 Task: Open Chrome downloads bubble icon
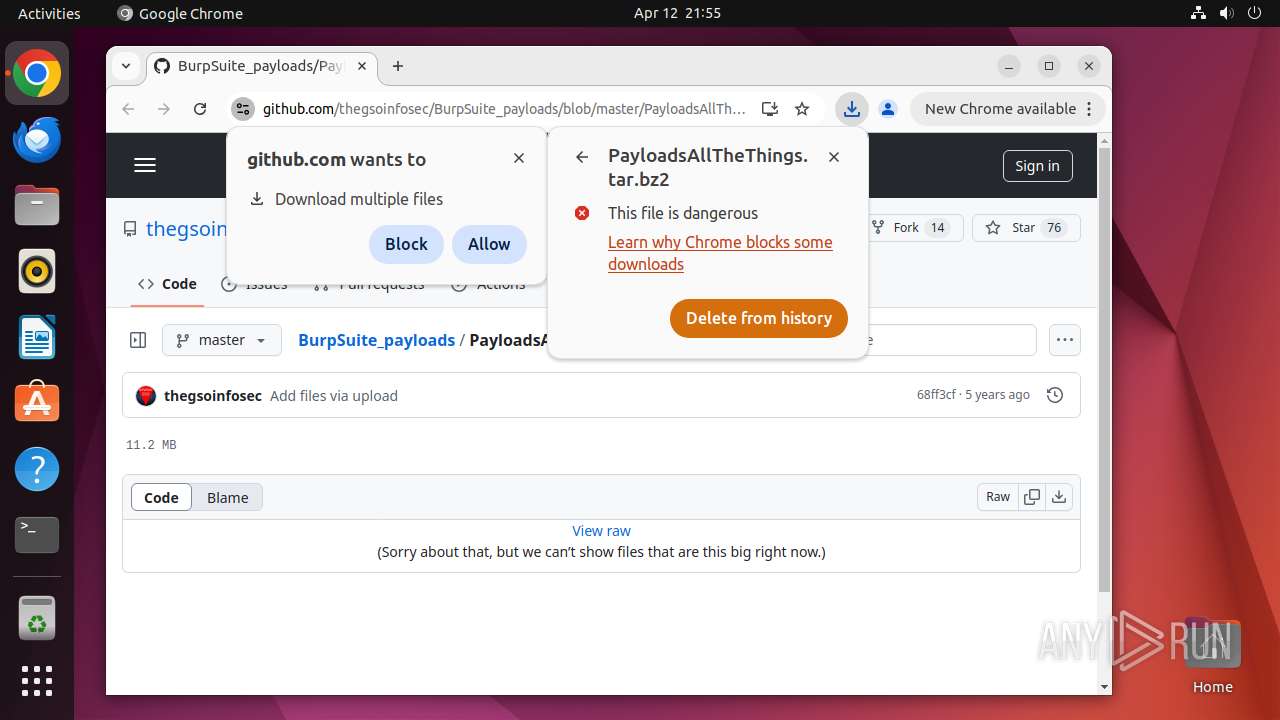[851, 109]
